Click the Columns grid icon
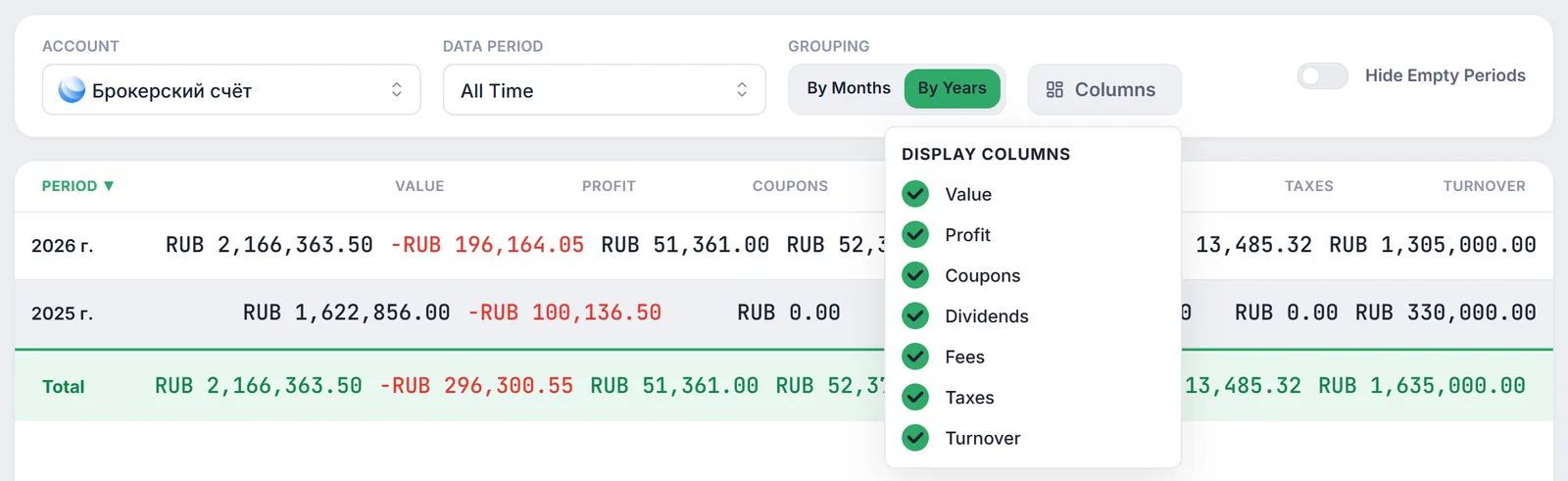Viewport: 1568px width, 481px height. [1054, 89]
